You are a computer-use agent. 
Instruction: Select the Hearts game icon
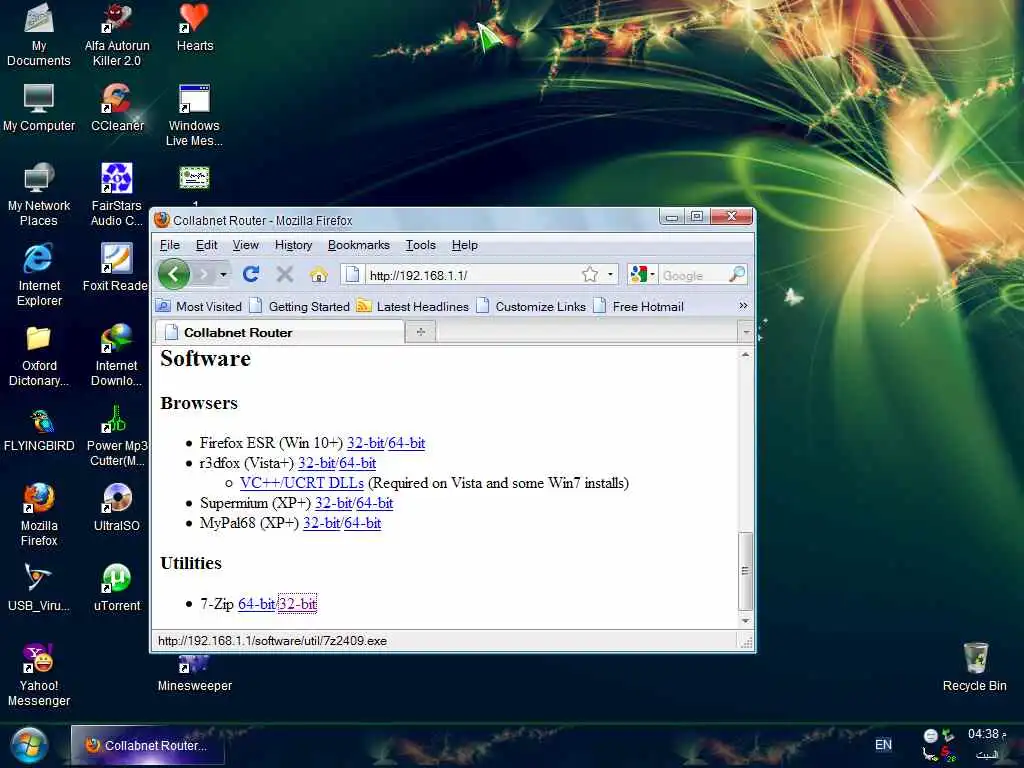pyautogui.click(x=195, y=27)
